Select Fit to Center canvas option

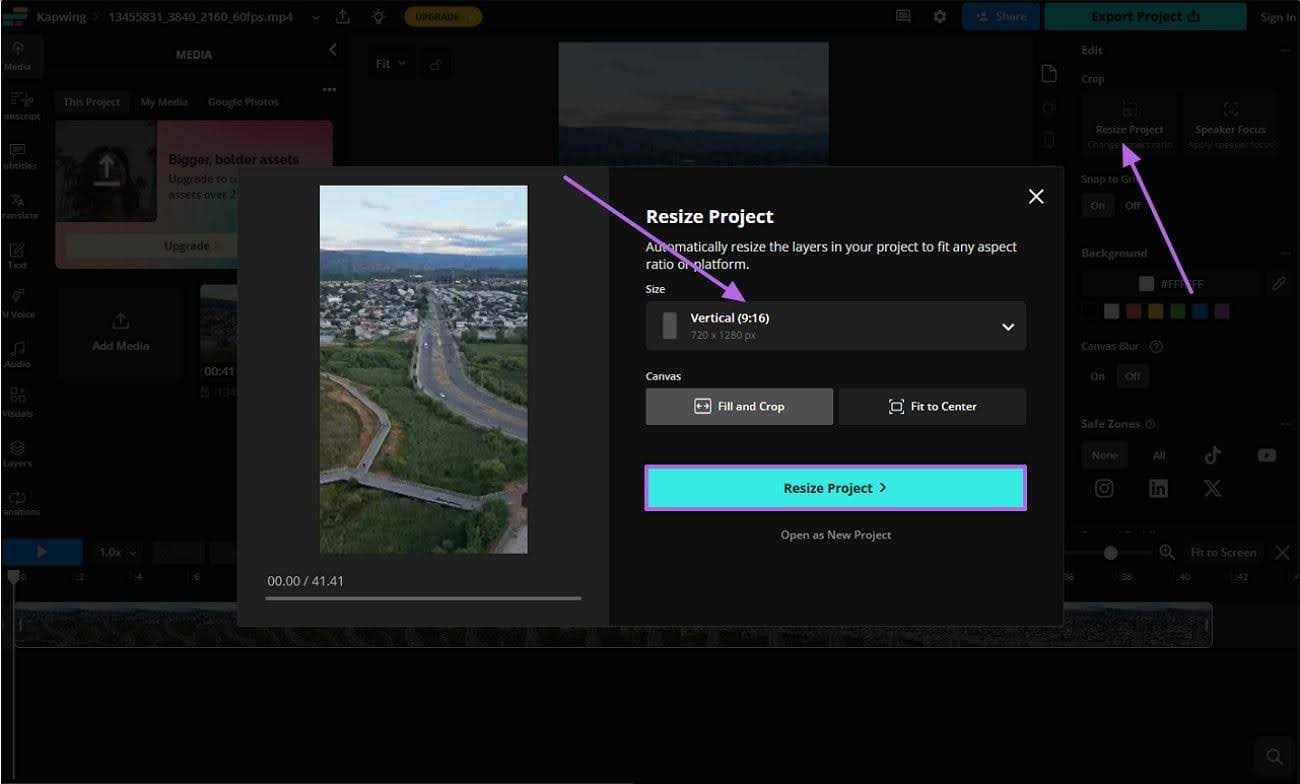(x=932, y=407)
